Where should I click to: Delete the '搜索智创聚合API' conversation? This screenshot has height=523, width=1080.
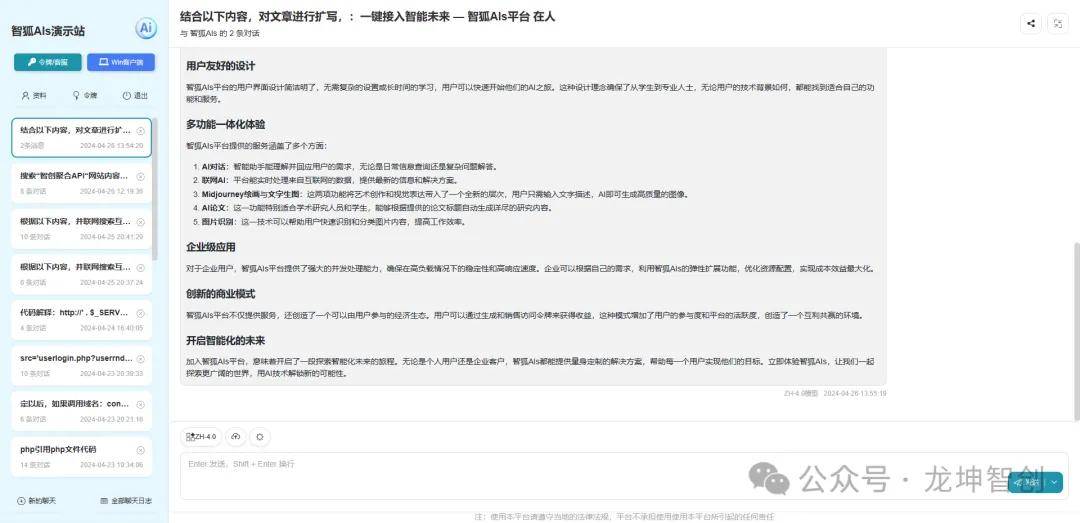click(x=141, y=176)
